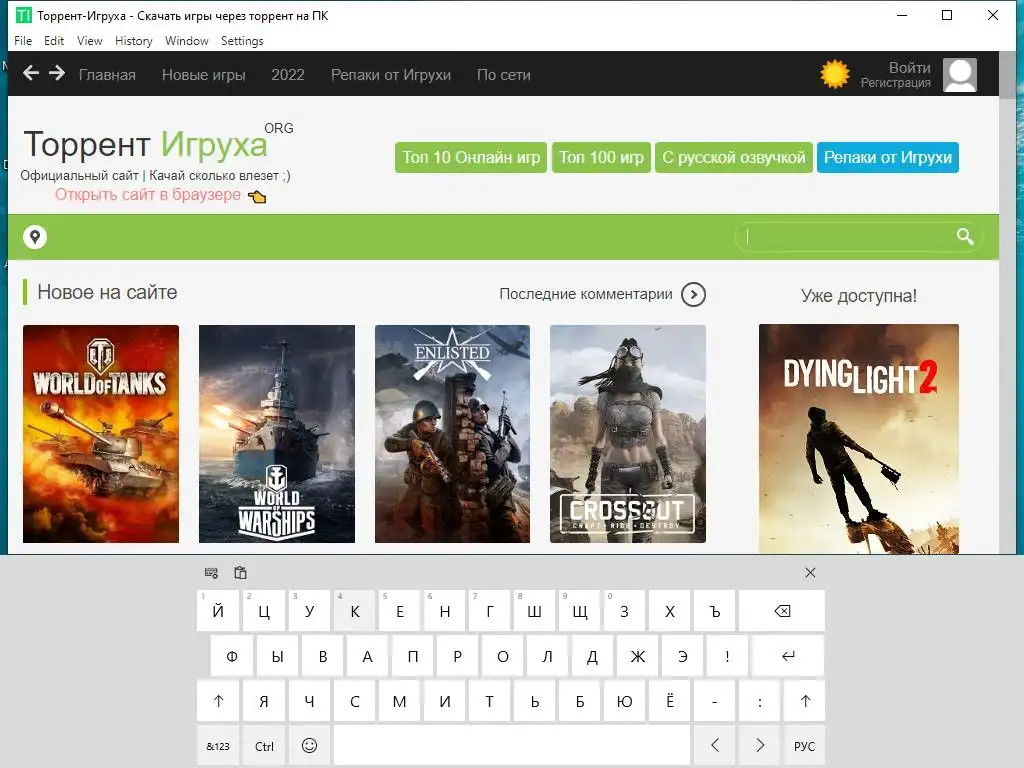Click Топ 10 Онлайн игр button
The height and width of the screenshot is (768, 1024).
(471, 157)
